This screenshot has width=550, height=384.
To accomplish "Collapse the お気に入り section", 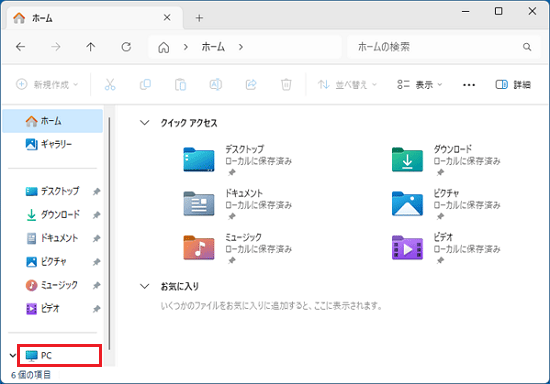I will 145,286.
